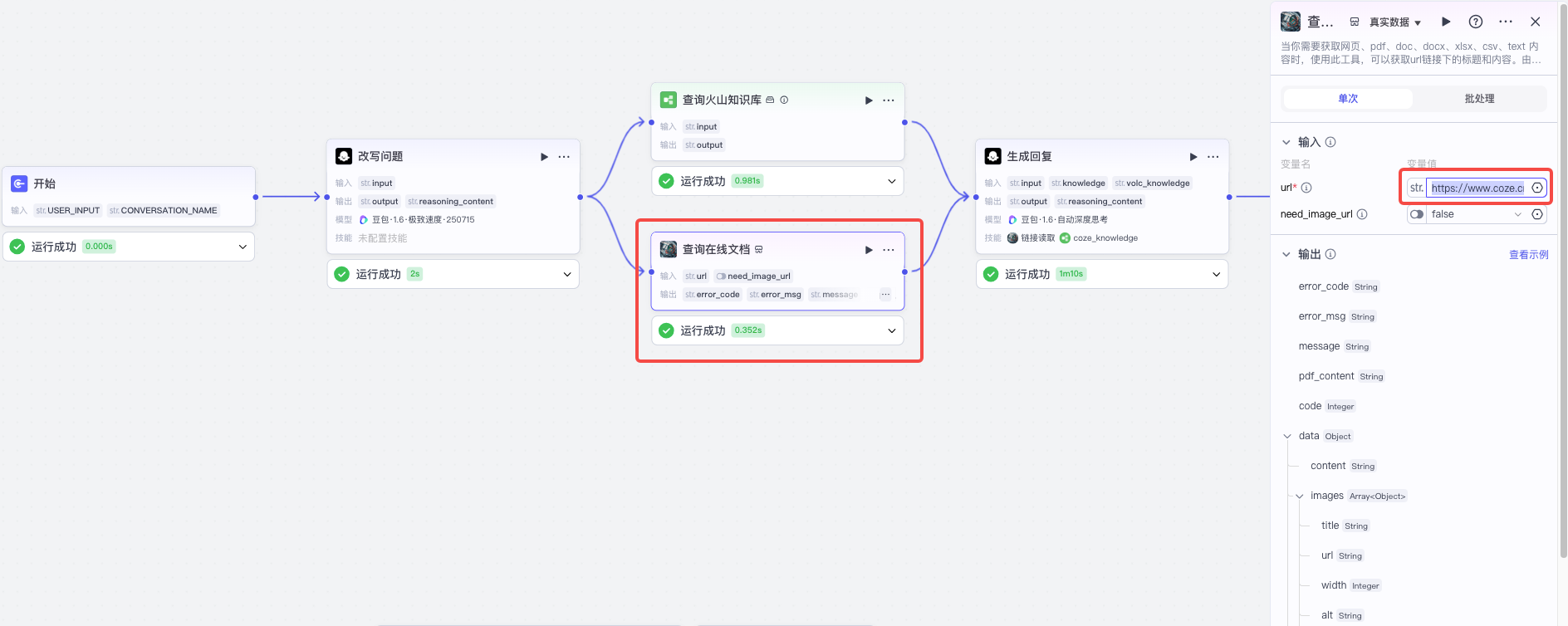Expand 运行成功 result under 生成回复 node
Viewport: 1568px width, 626px height.
tap(1216, 274)
